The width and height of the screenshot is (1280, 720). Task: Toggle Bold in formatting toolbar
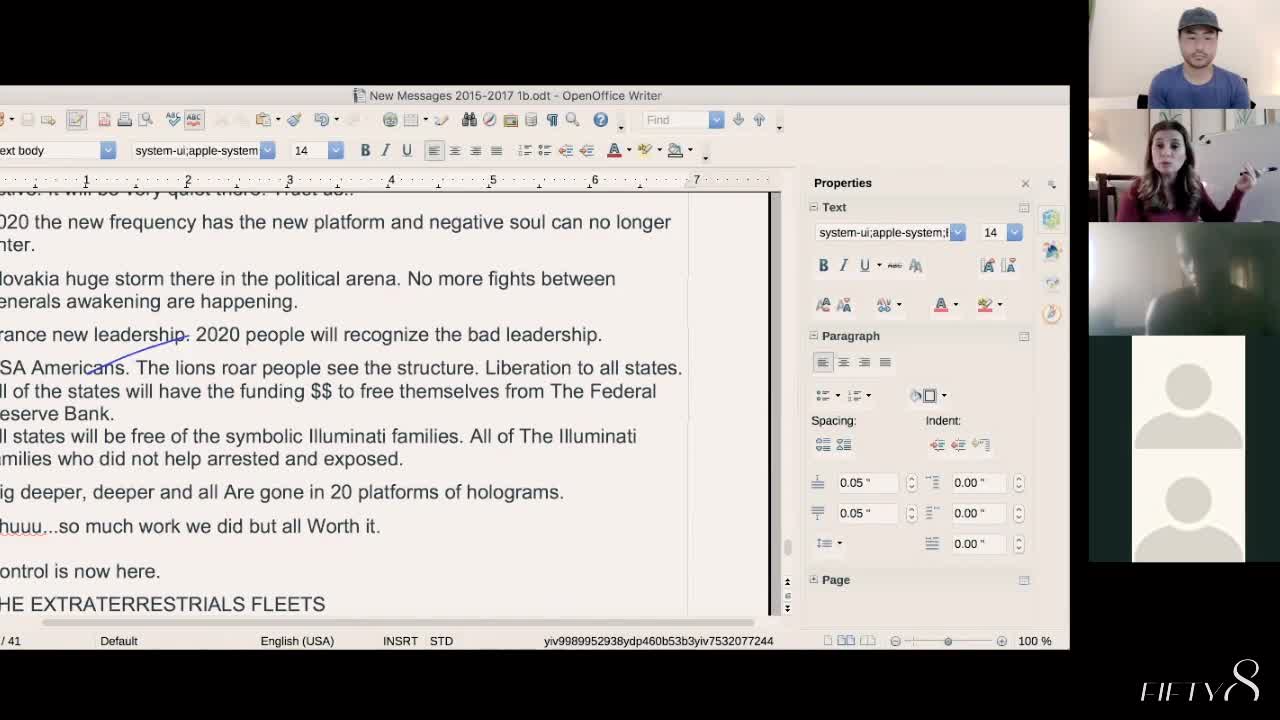(365, 150)
